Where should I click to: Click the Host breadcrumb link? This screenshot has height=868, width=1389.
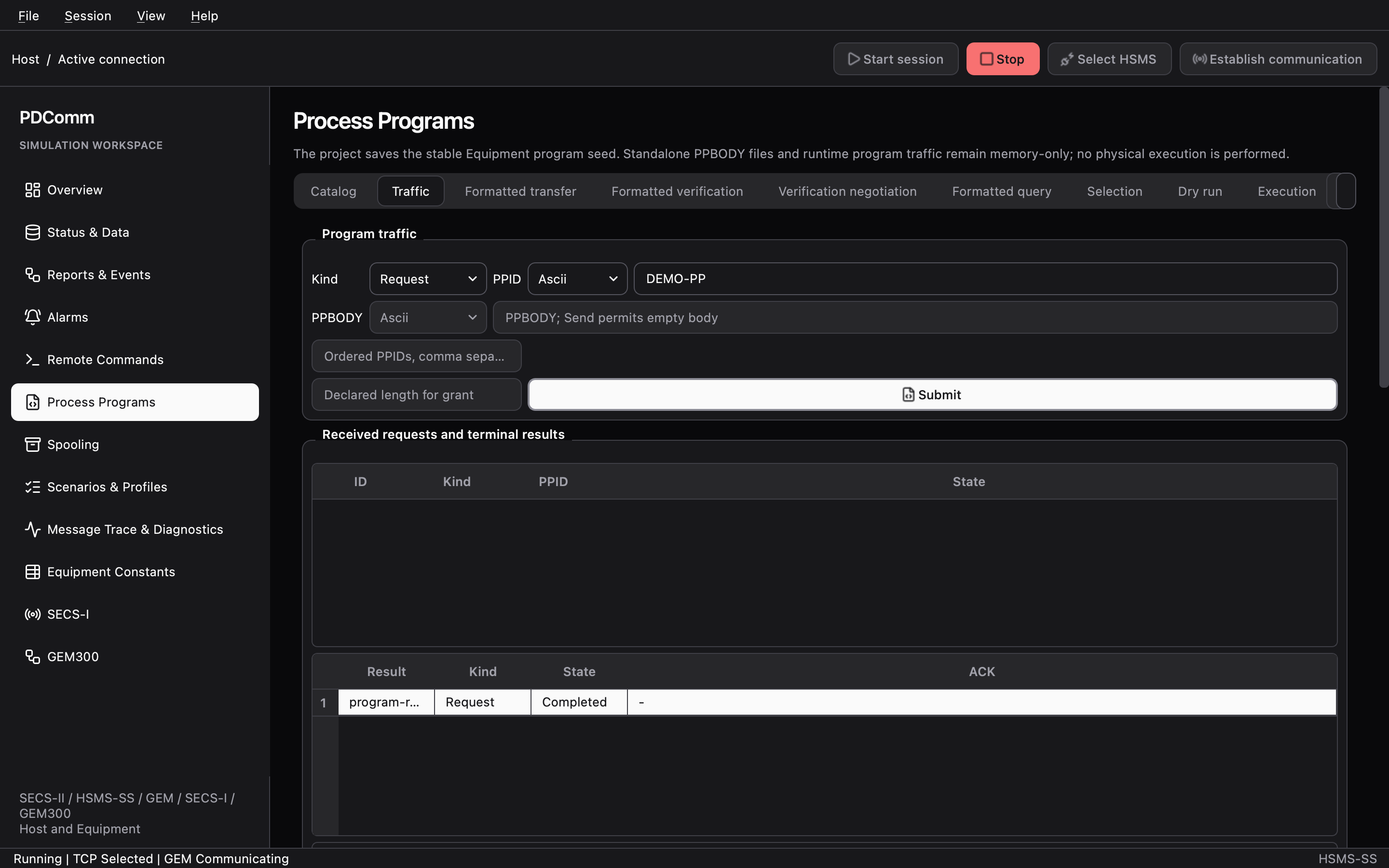[x=25, y=59]
